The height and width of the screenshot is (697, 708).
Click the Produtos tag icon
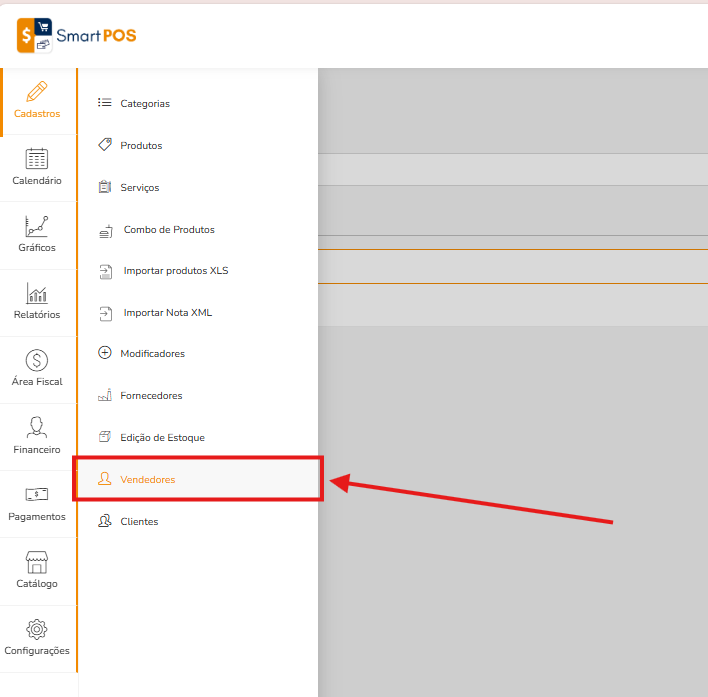click(x=105, y=144)
